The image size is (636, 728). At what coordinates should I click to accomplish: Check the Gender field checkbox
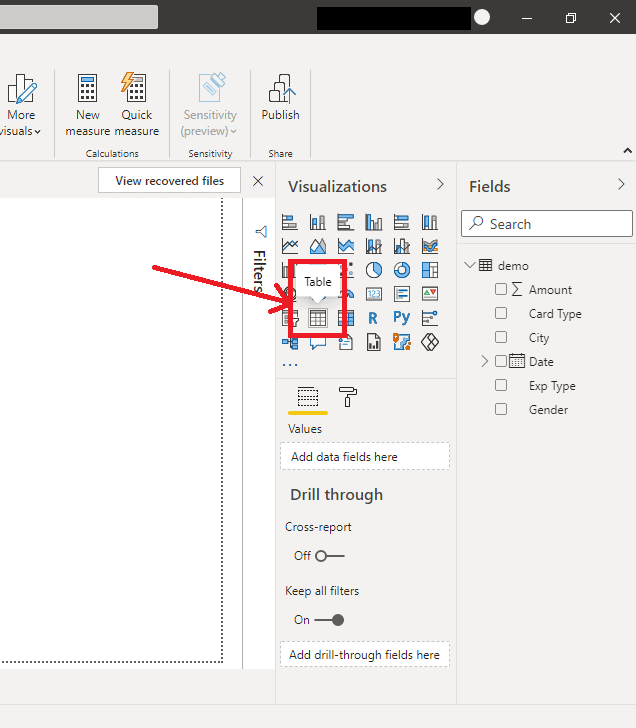[x=500, y=409]
